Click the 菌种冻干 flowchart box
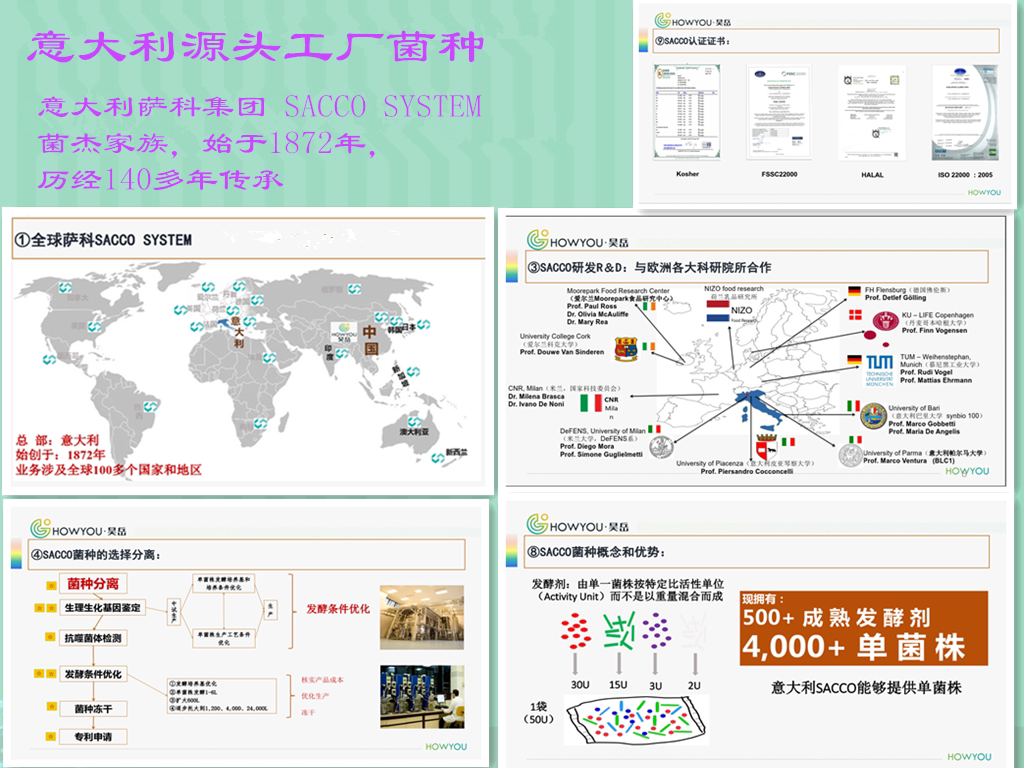The width and height of the screenshot is (1024, 768). point(93,709)
